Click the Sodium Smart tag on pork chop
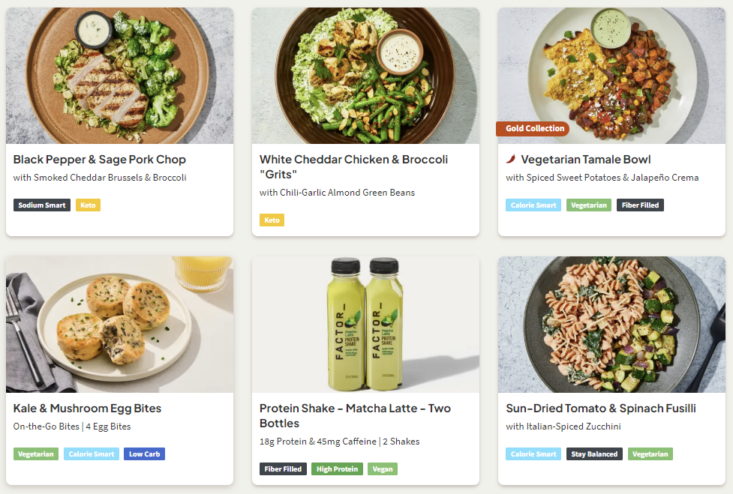This screenshot has height=494, width=733. point(42,205)
